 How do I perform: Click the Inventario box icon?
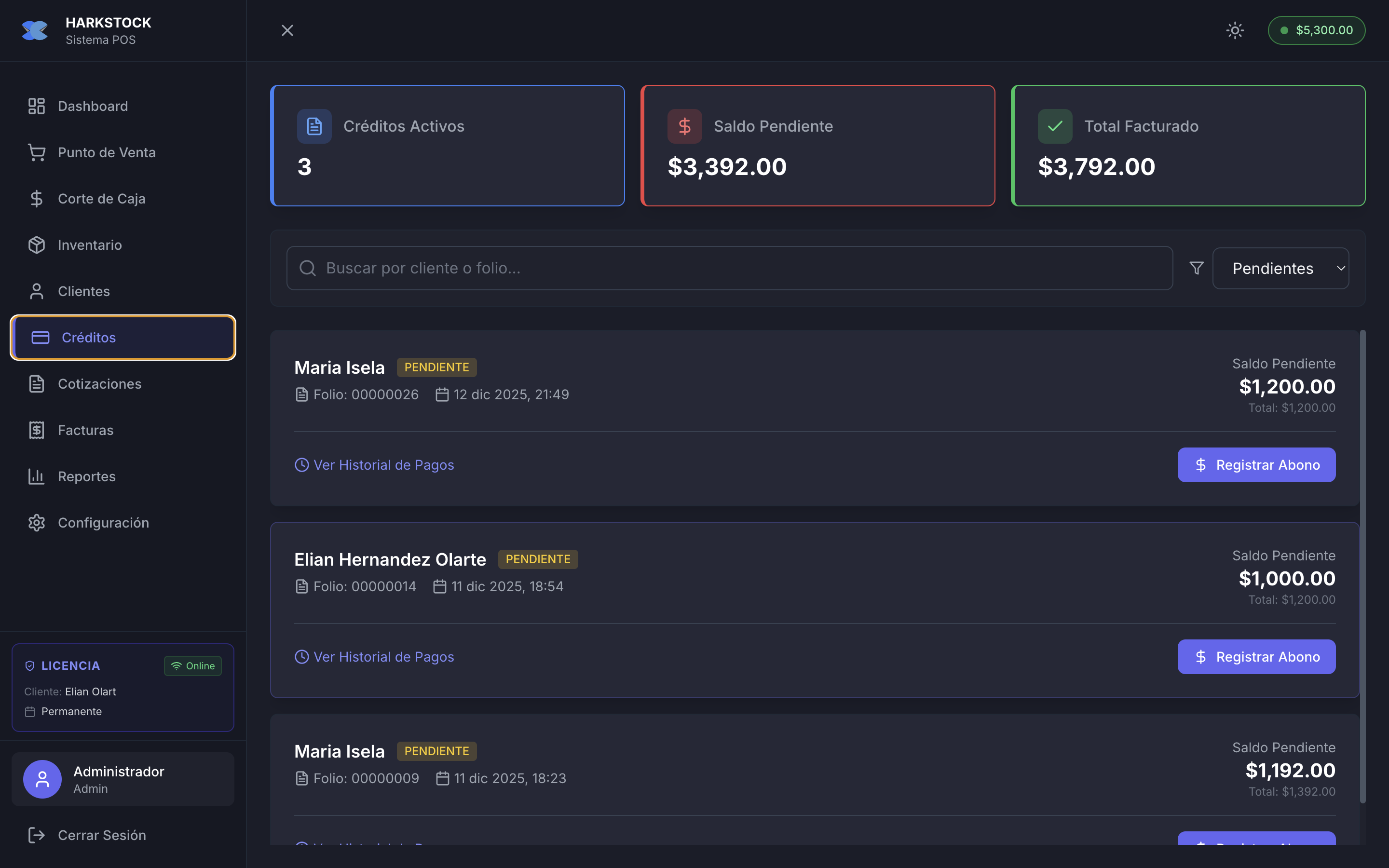click(37, 245)
